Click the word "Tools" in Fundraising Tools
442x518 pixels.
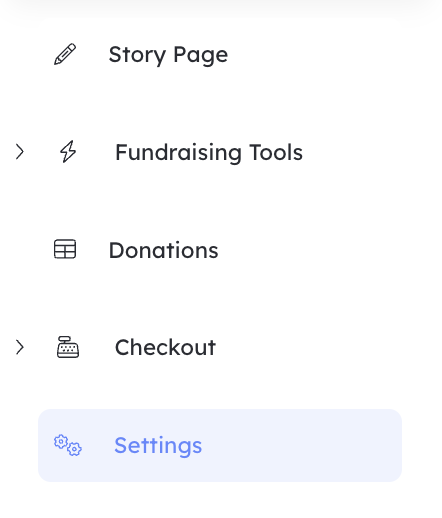tap(276, 152)
